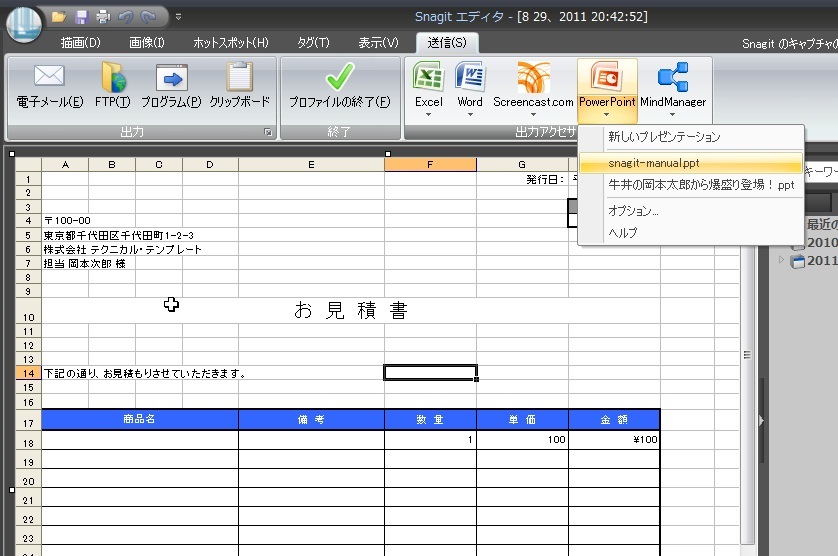The height and width of the screenshot is (556, 838).
Task: Send capture to Word icon
Action: pos(470,76)
